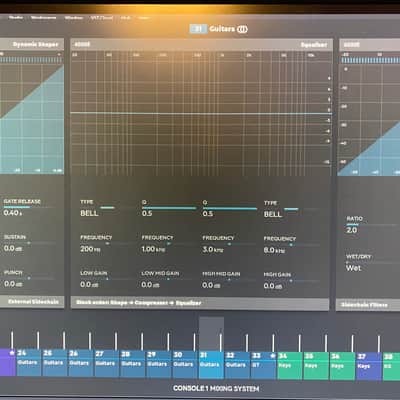Screen dimensions: 400x400
Task: Click the 8.0 kHz Frequency slider
Action: (291, 245)
